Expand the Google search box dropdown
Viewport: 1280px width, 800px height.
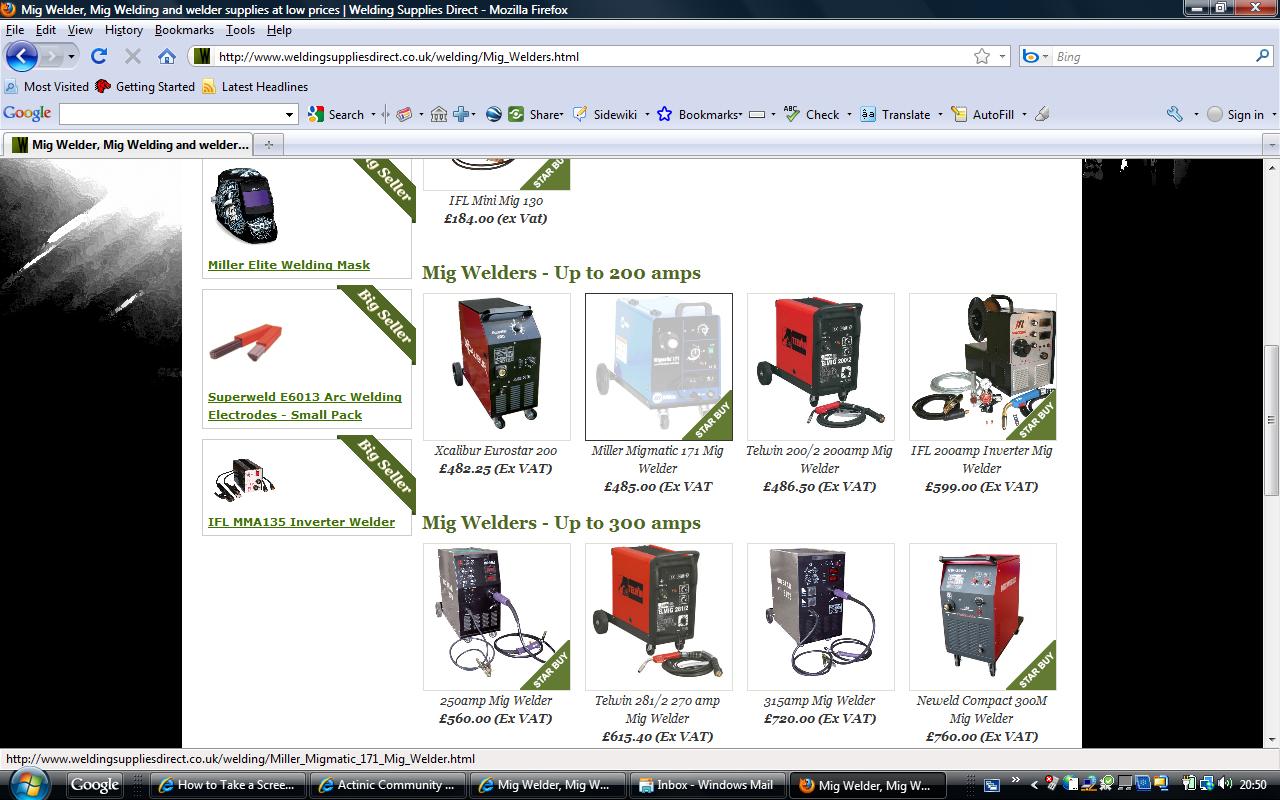click(x=290, y=114)
